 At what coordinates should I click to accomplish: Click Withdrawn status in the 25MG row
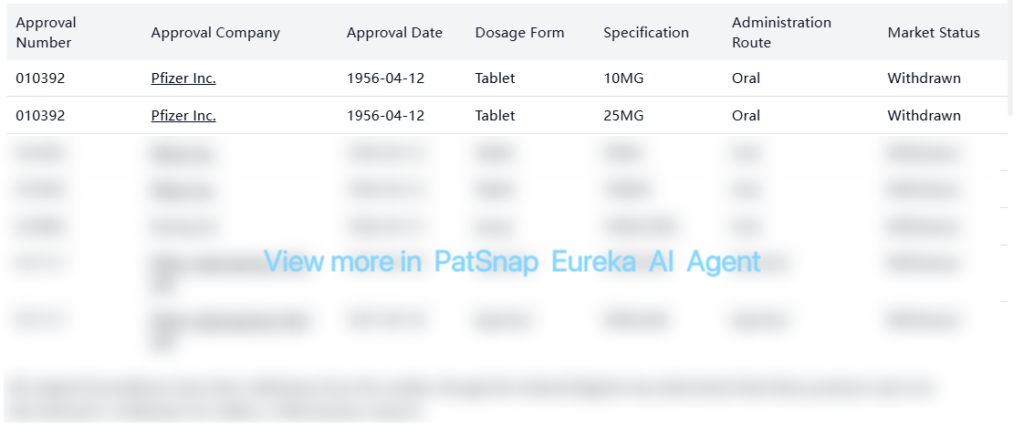[924, 115]
